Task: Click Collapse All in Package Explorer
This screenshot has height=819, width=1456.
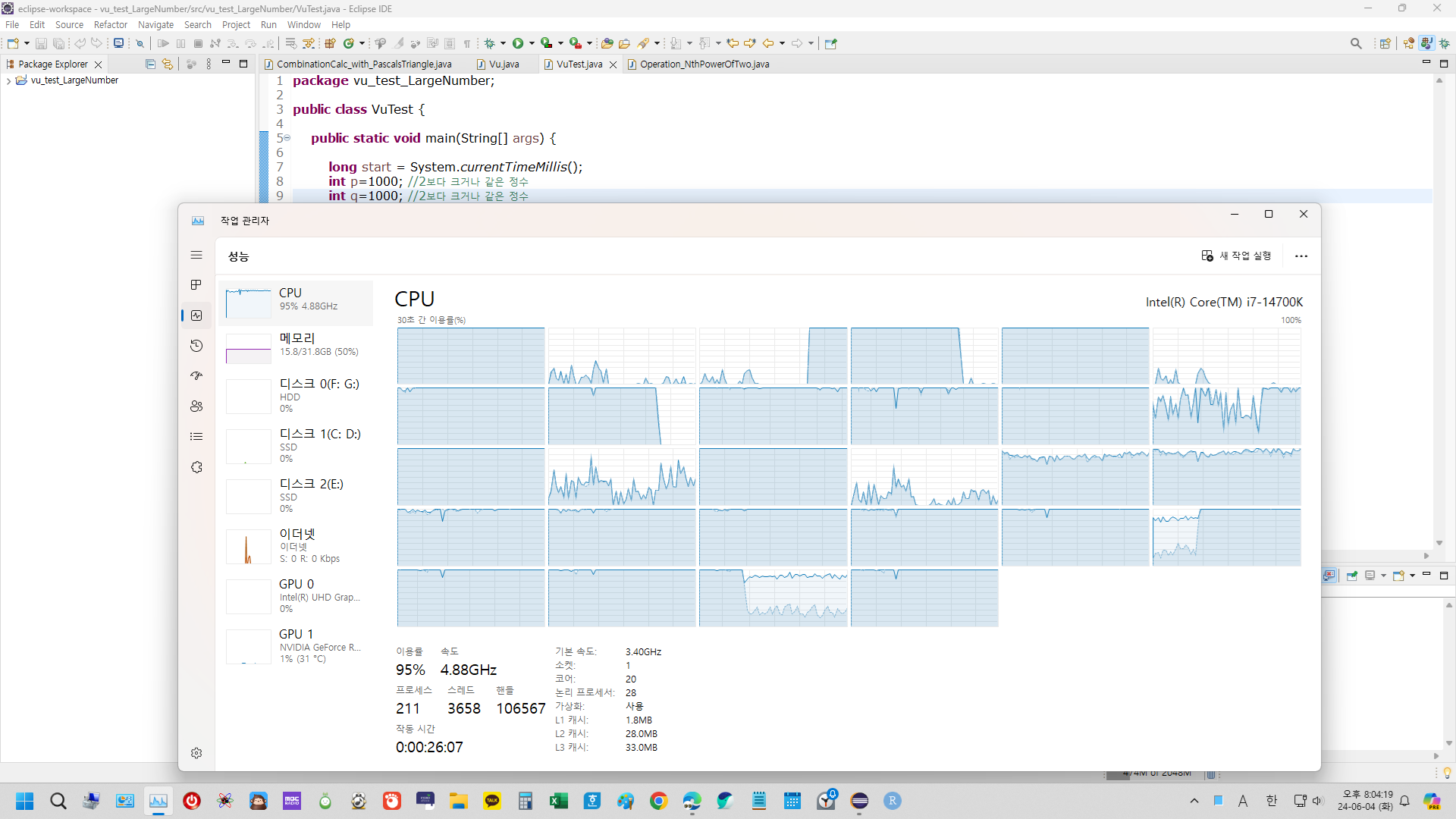Action: tap(150, 64)
